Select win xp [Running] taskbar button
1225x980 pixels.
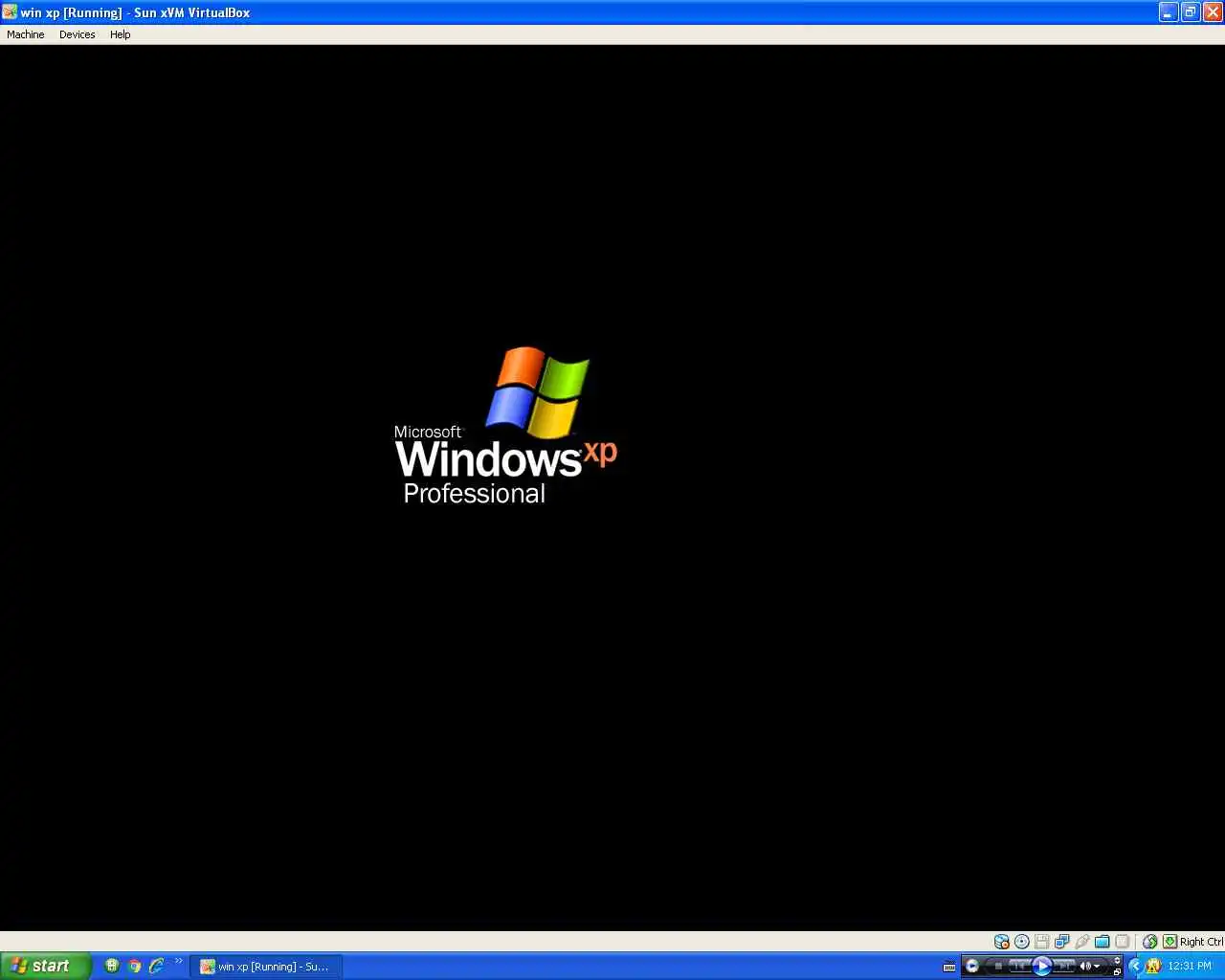click(266, 967)
